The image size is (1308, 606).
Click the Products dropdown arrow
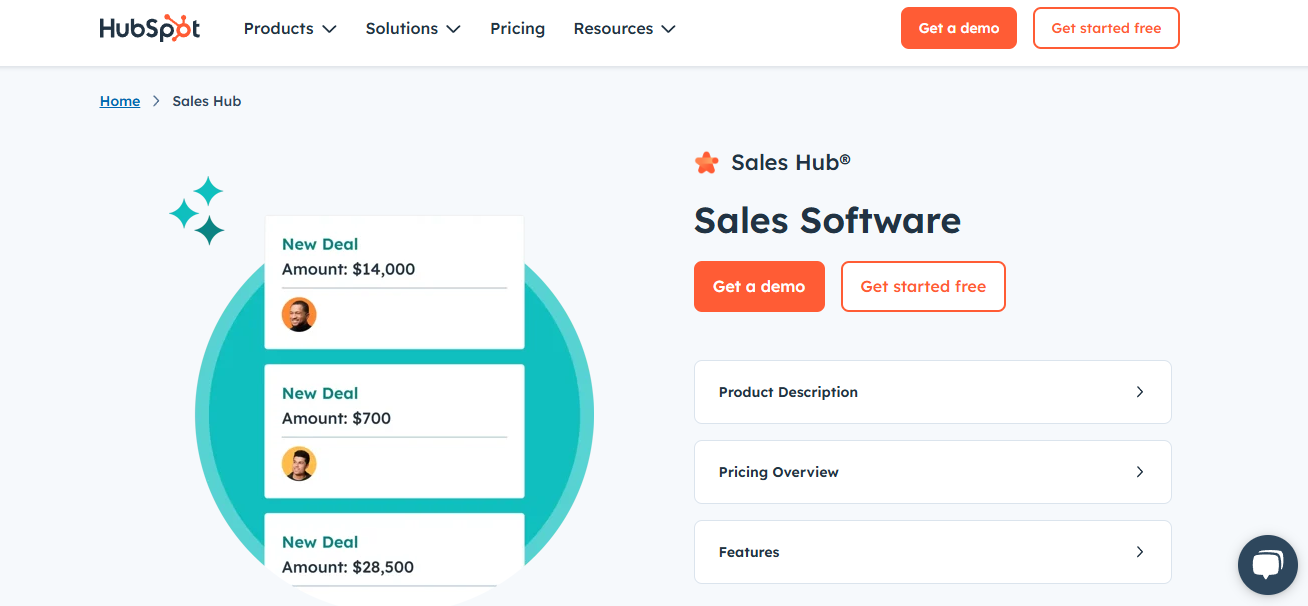[329, 29]
